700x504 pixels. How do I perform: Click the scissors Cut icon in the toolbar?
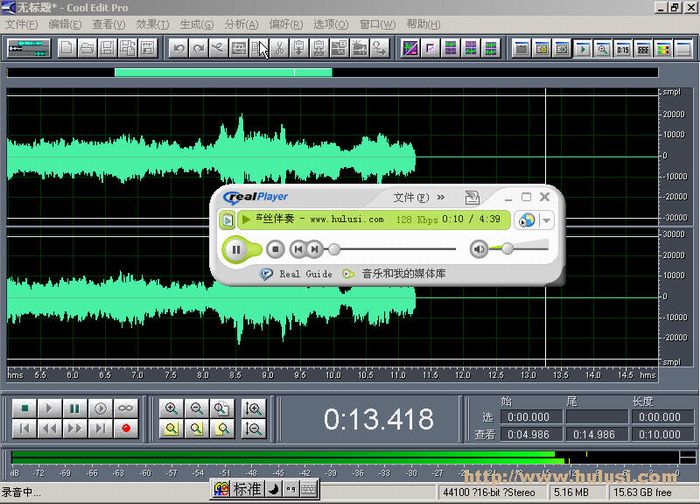pos(279,48)
